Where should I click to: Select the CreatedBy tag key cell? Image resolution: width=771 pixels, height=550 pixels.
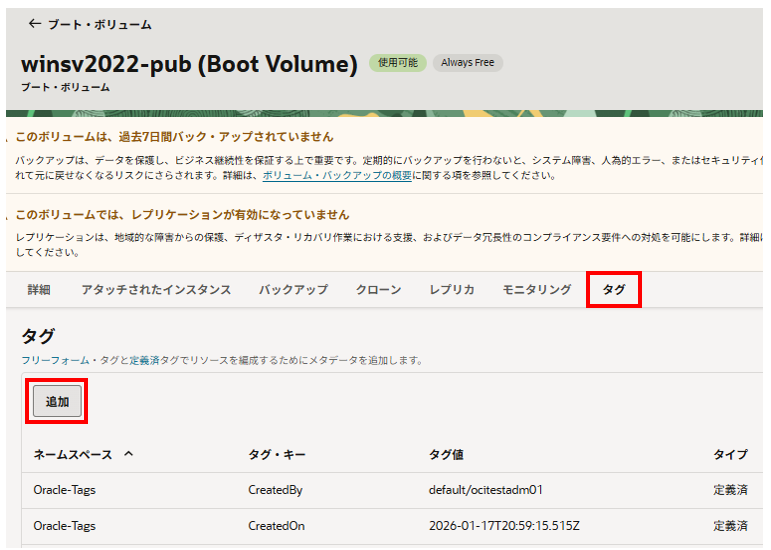[275, 490]
